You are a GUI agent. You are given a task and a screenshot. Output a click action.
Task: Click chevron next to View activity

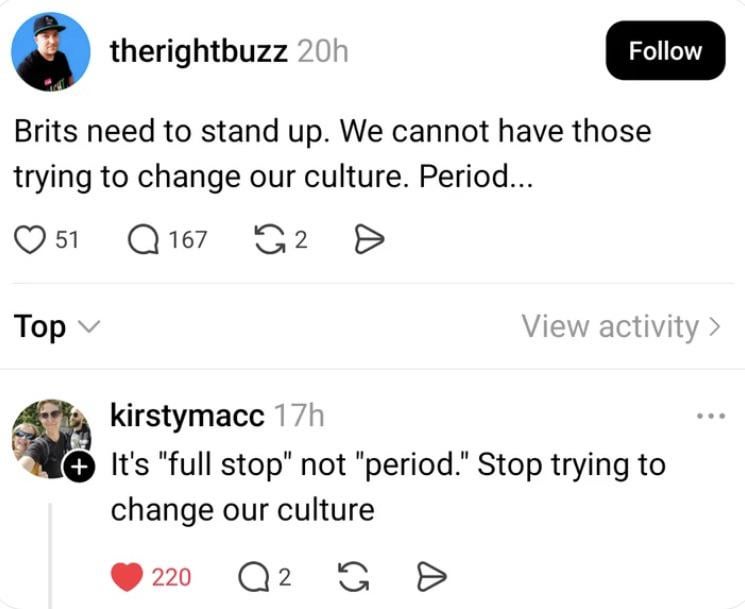(x=713, y=327)
